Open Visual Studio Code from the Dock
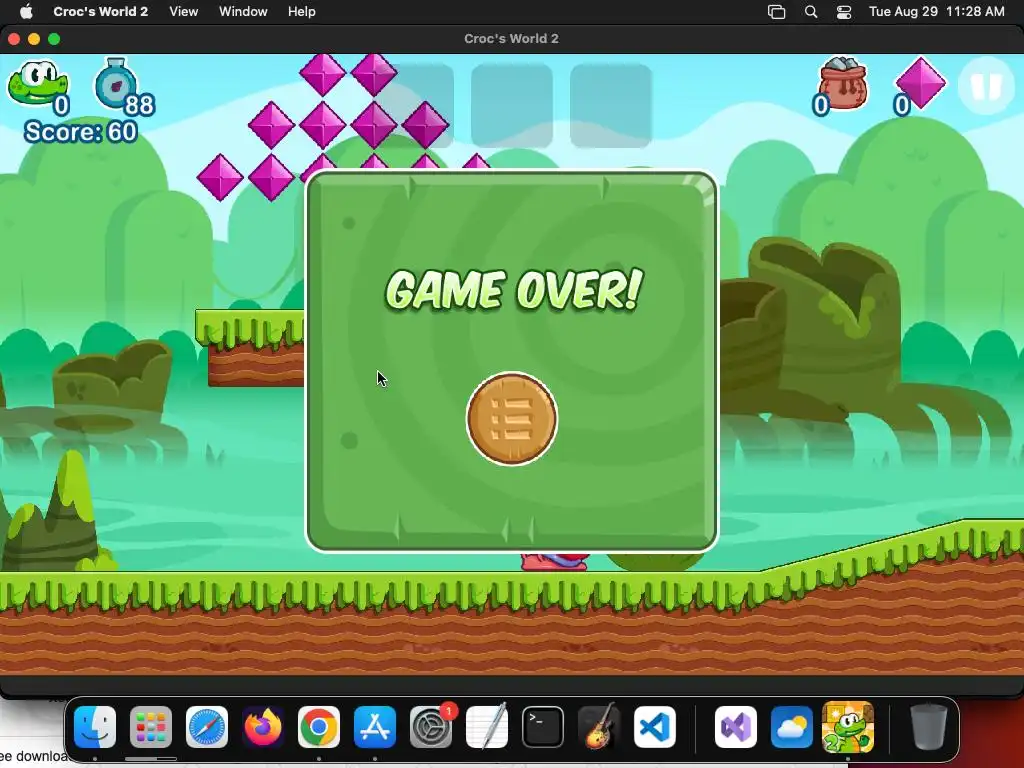Image resolution: width=1024 pixels, height=768 pixels. coord(655,727)
